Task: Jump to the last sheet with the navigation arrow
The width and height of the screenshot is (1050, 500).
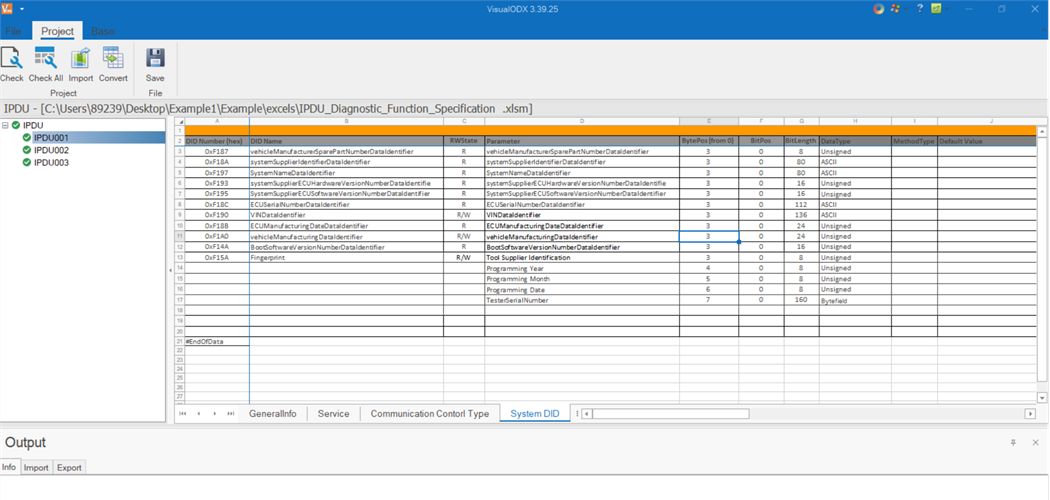Action: tap(230, 414)
